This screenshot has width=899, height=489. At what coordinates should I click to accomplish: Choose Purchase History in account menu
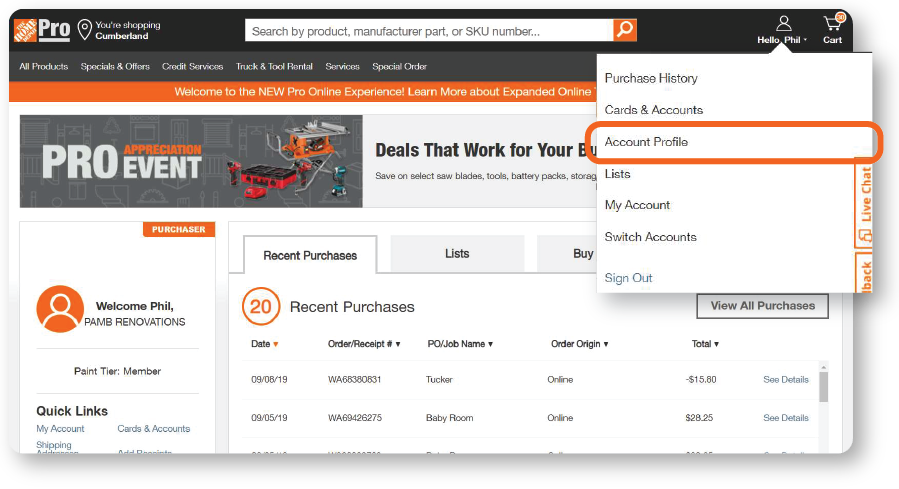651,78
